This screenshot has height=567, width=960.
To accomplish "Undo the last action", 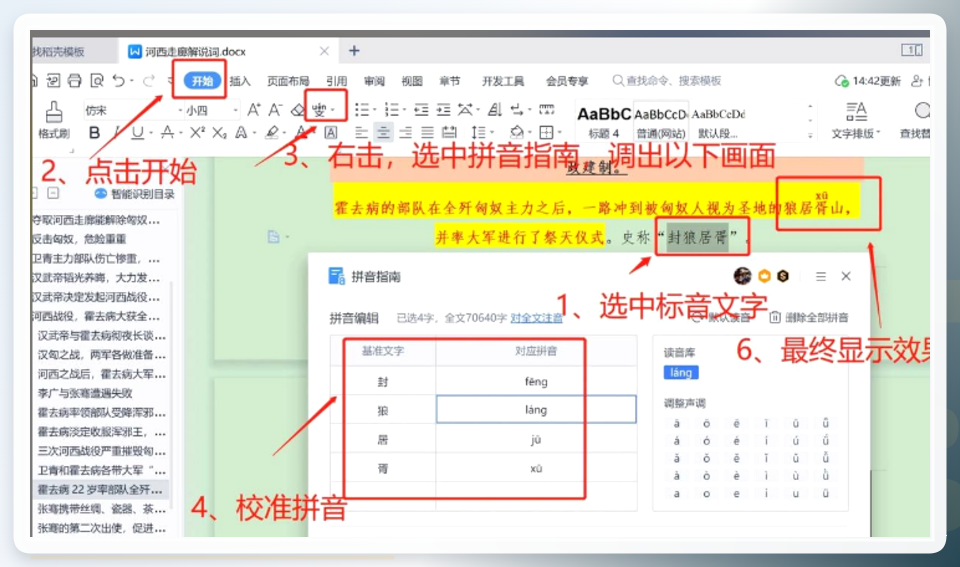I will 119,80.
